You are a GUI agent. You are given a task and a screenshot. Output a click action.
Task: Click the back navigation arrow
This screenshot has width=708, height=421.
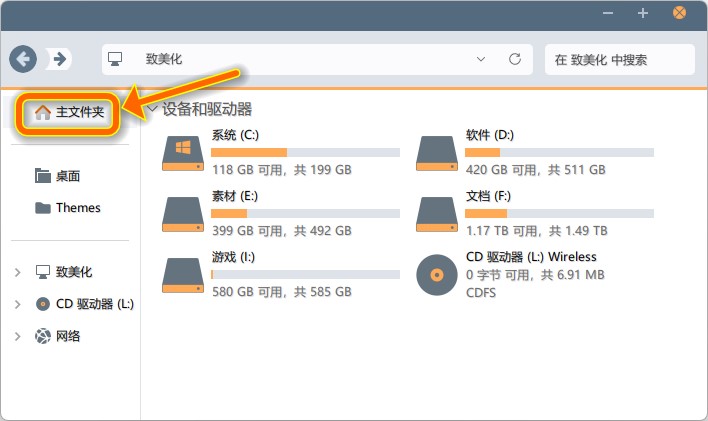pyautogui.click(x=23, y=59)
